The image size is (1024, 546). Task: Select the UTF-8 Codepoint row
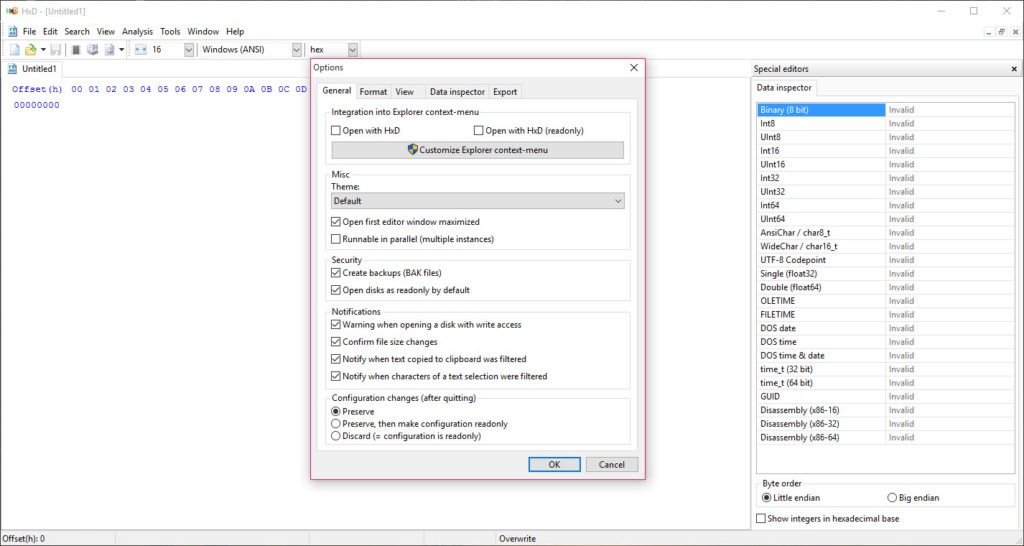point(886,260)
